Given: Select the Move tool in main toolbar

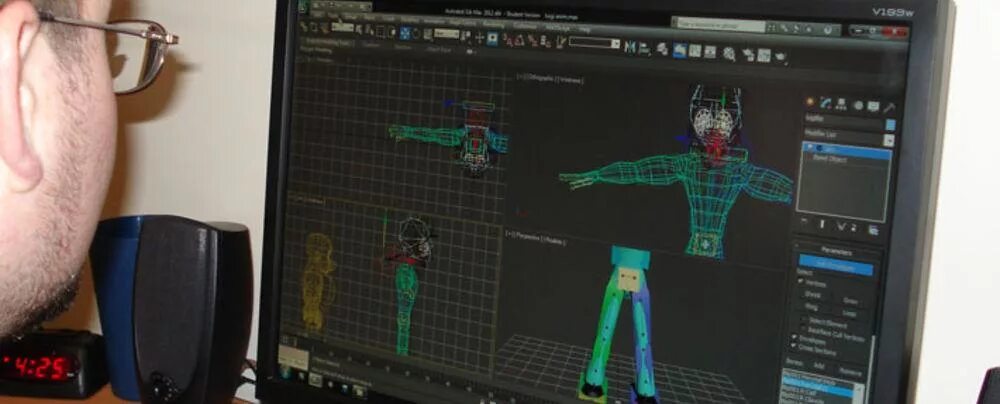Looking at the screenshot, I should [x=404, y=33].
